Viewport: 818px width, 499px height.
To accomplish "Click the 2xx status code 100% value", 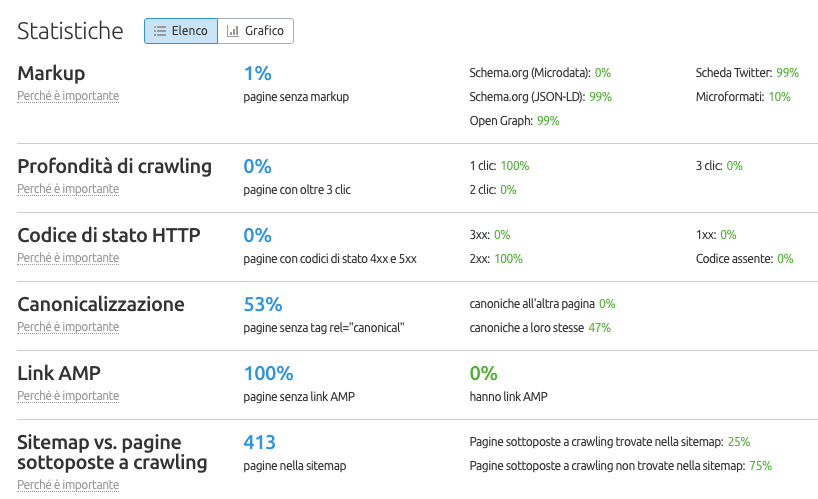I will click(x=508, y=258).
